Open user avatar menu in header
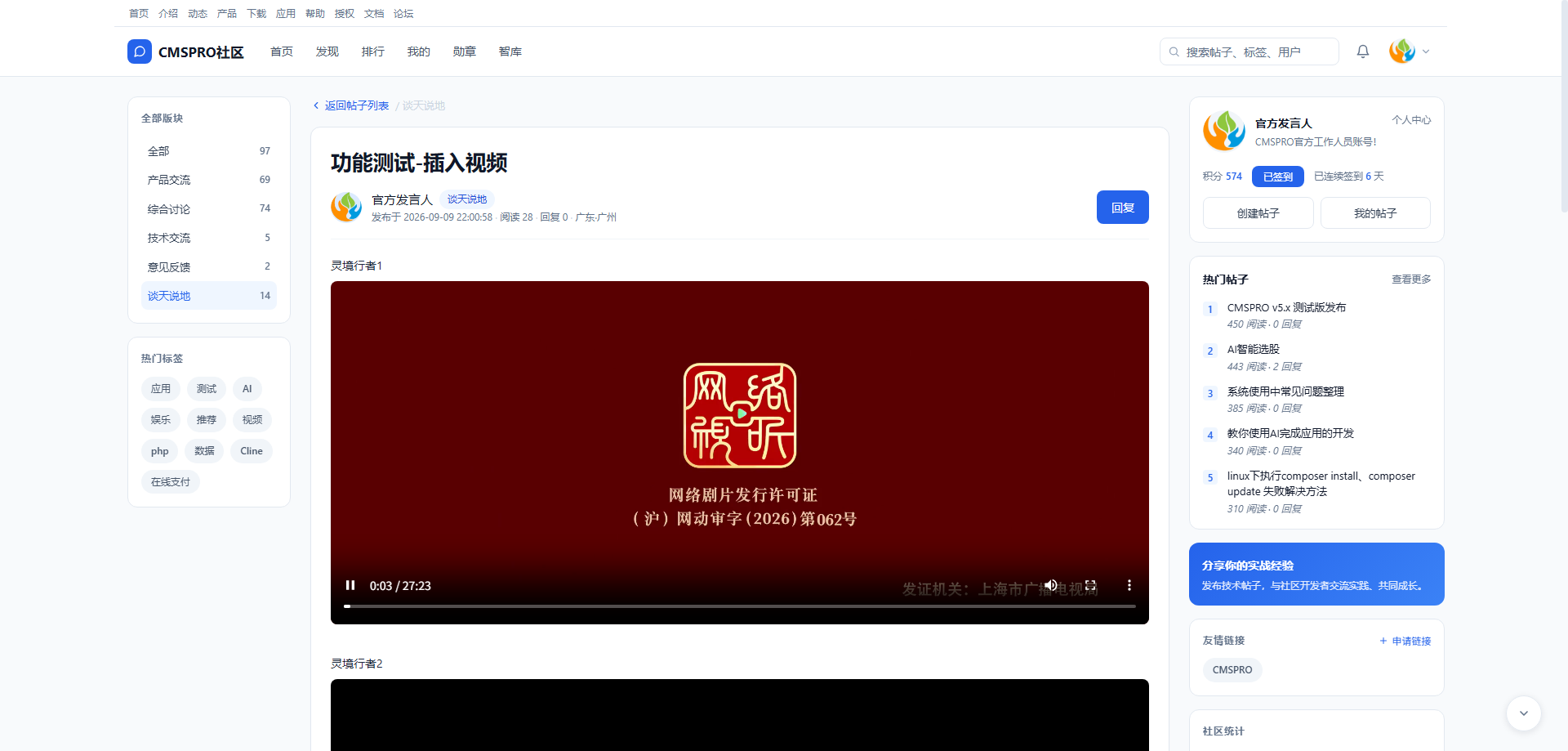 coord(1410,51)
